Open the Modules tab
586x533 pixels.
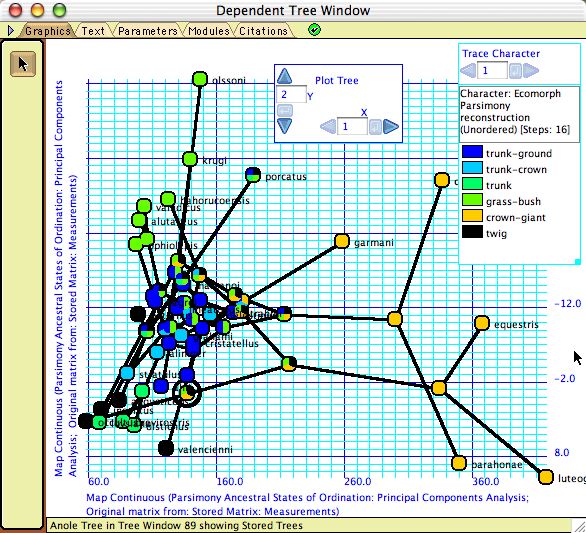click(x=209, y=31)
